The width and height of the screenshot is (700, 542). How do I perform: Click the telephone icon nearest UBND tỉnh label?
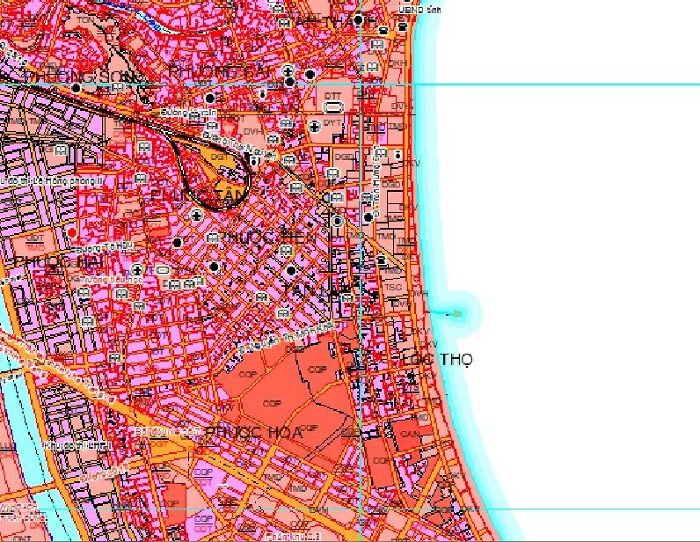click(403, 27)
